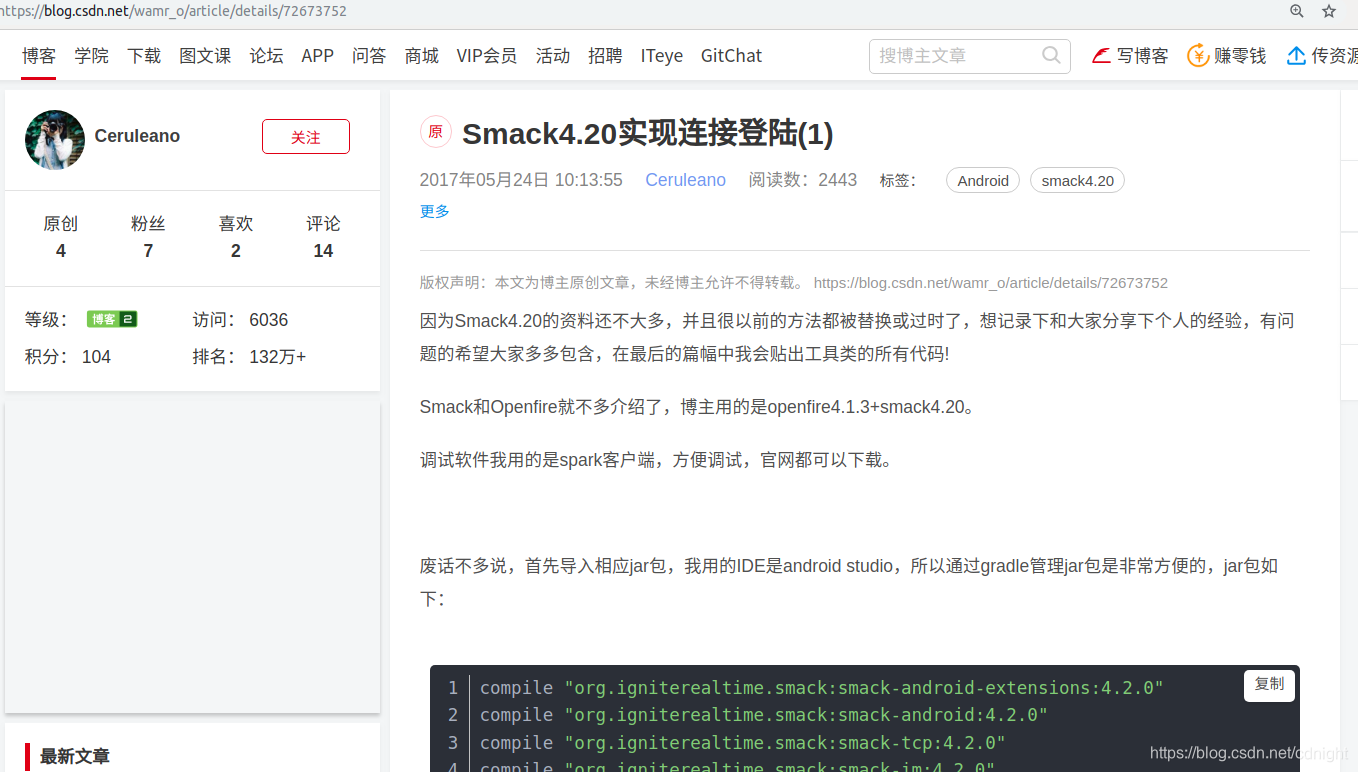Screen dimensions: 1358x772
Task: Click the 阅读数：2443 text
Action: click(x=803, y=180)
